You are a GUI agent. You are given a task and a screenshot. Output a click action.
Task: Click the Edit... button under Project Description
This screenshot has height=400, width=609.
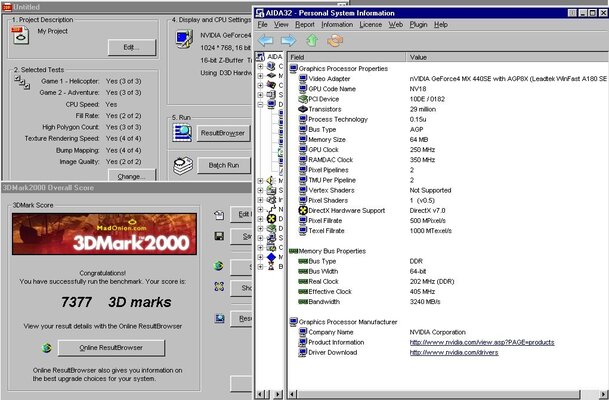pos(132,47)
